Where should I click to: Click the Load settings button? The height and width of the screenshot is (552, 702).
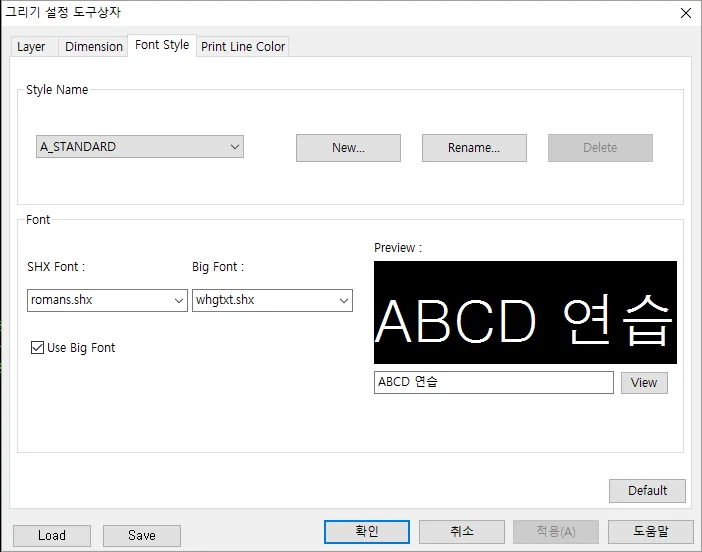[52, 536]
